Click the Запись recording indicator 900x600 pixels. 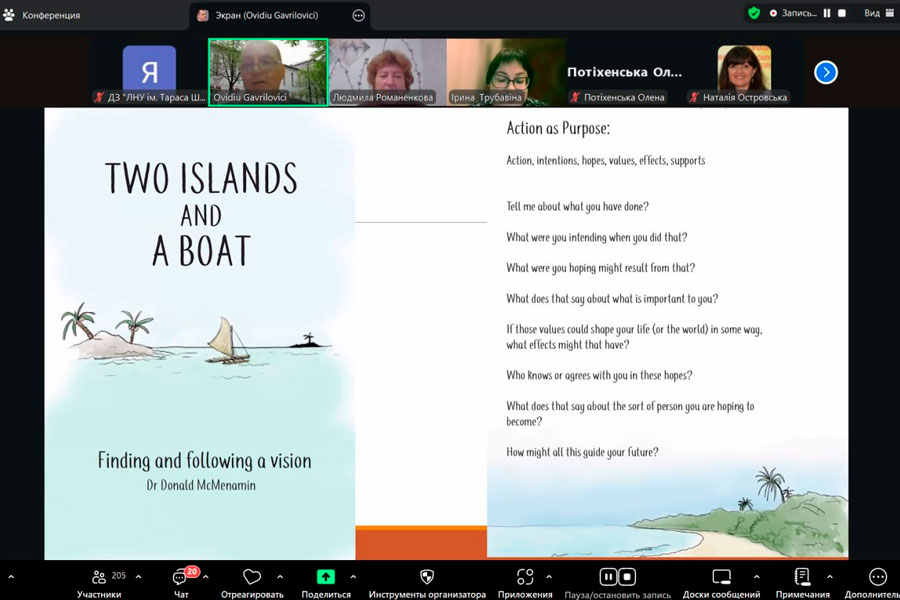pyautogui.click(x=793, y=13)
